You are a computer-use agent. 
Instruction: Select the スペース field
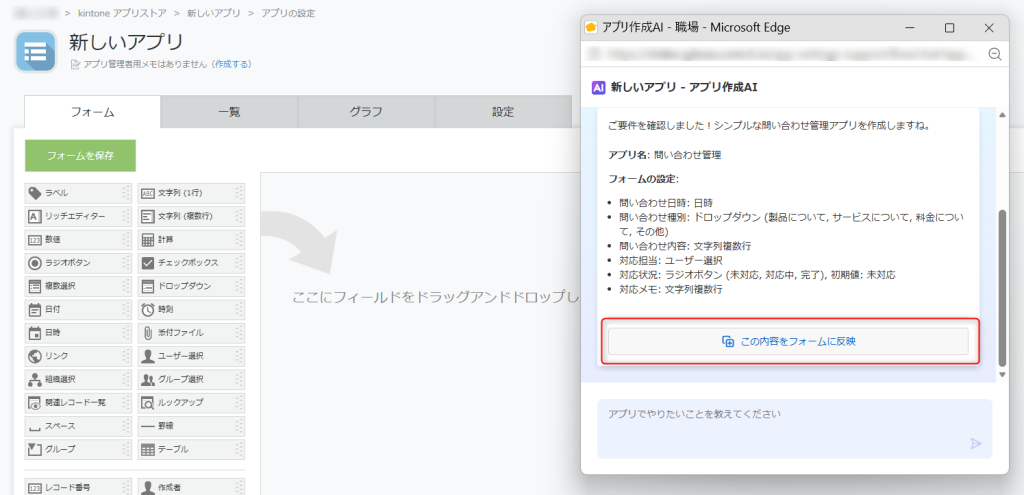point(78,426)
